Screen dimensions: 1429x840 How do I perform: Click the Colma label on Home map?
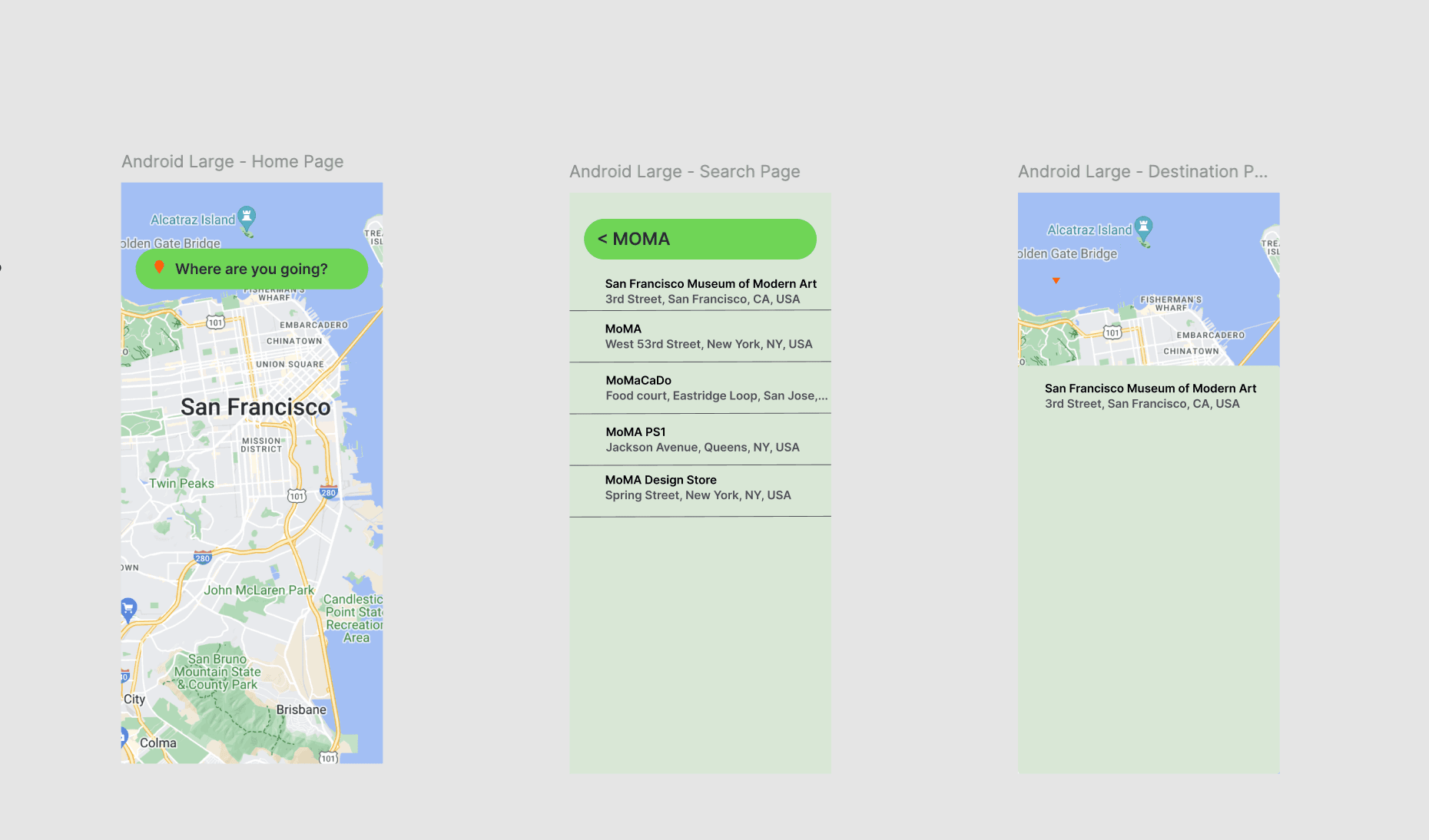point(158,742)
